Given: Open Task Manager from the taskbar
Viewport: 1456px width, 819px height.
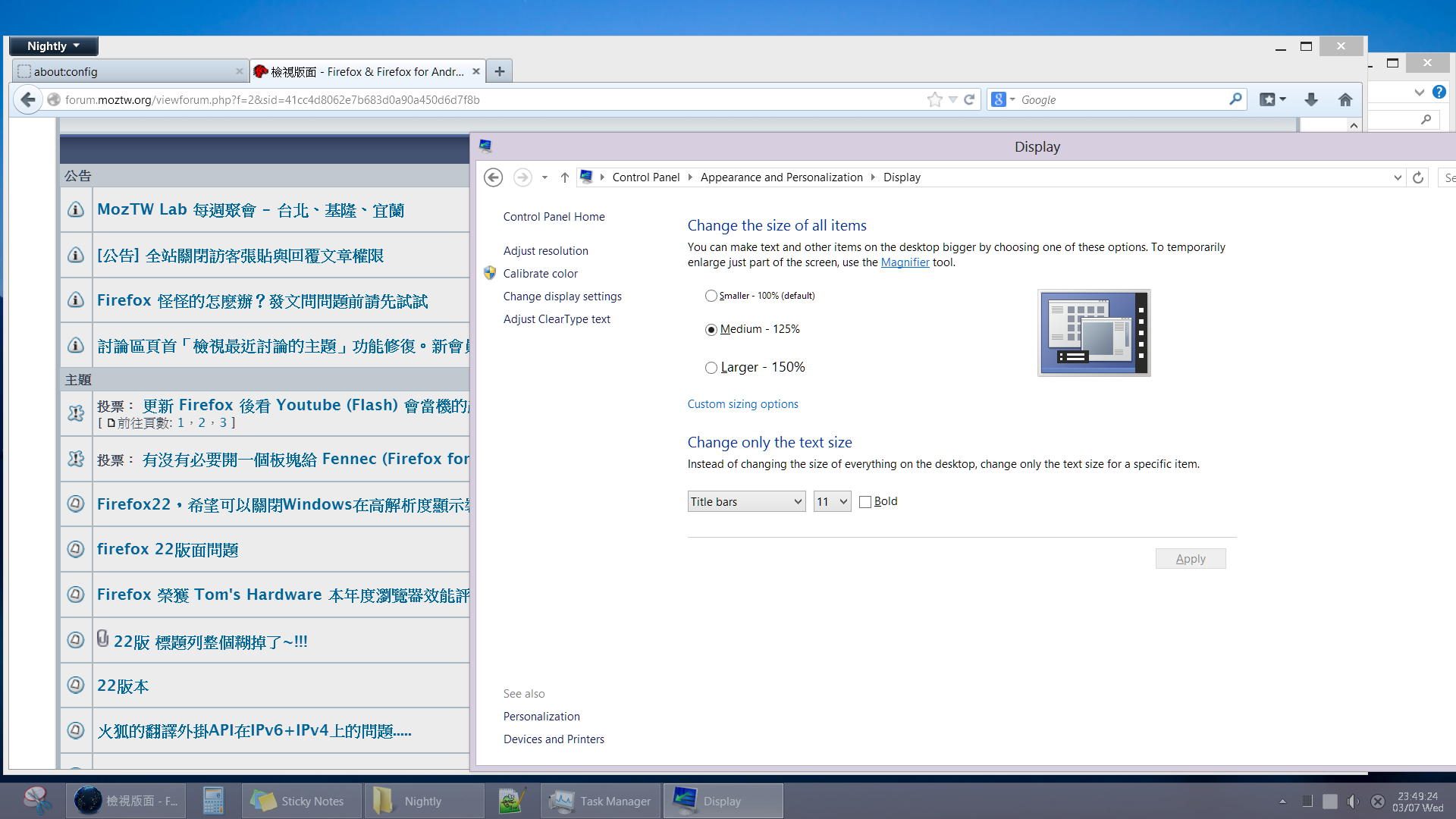Looking at the screenshot, I should coord(600,801).
